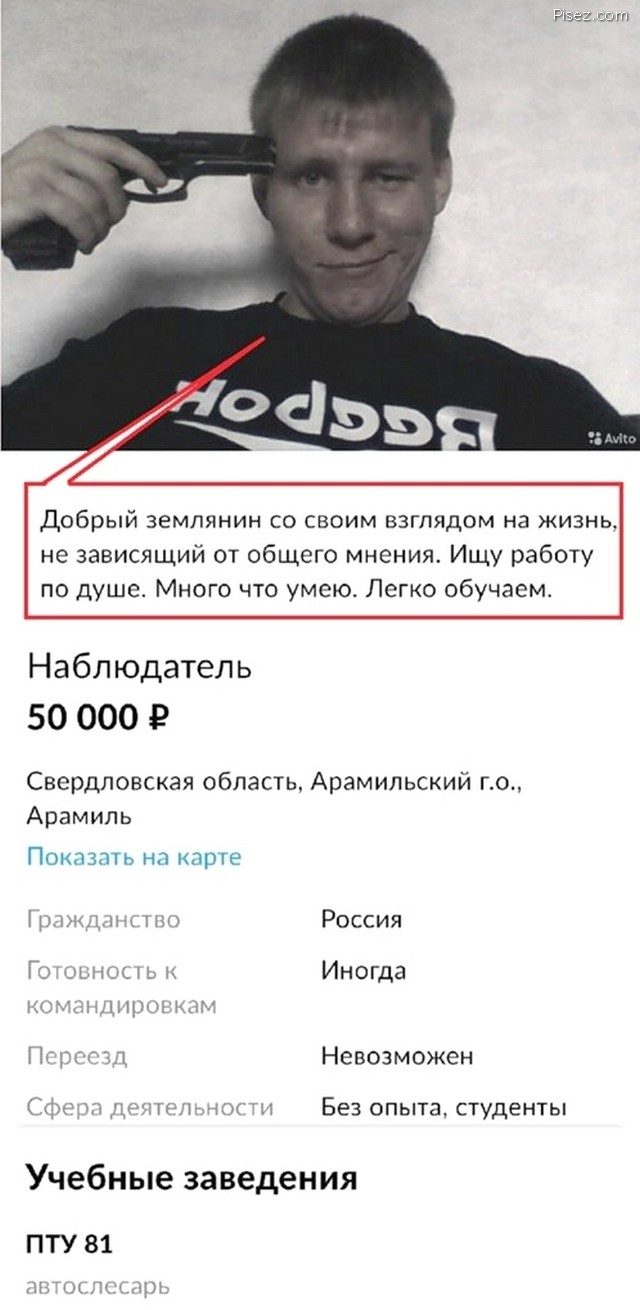
Task: Click the 'Учебные заведения' section heading
Action: (191, 1177)
